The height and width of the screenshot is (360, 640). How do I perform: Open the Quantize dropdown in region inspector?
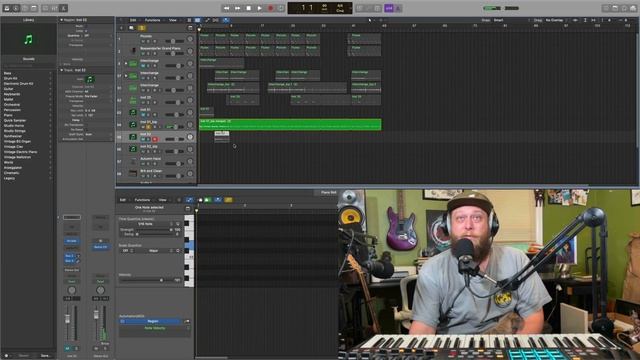pyautogui.click(x=97, y=36)
